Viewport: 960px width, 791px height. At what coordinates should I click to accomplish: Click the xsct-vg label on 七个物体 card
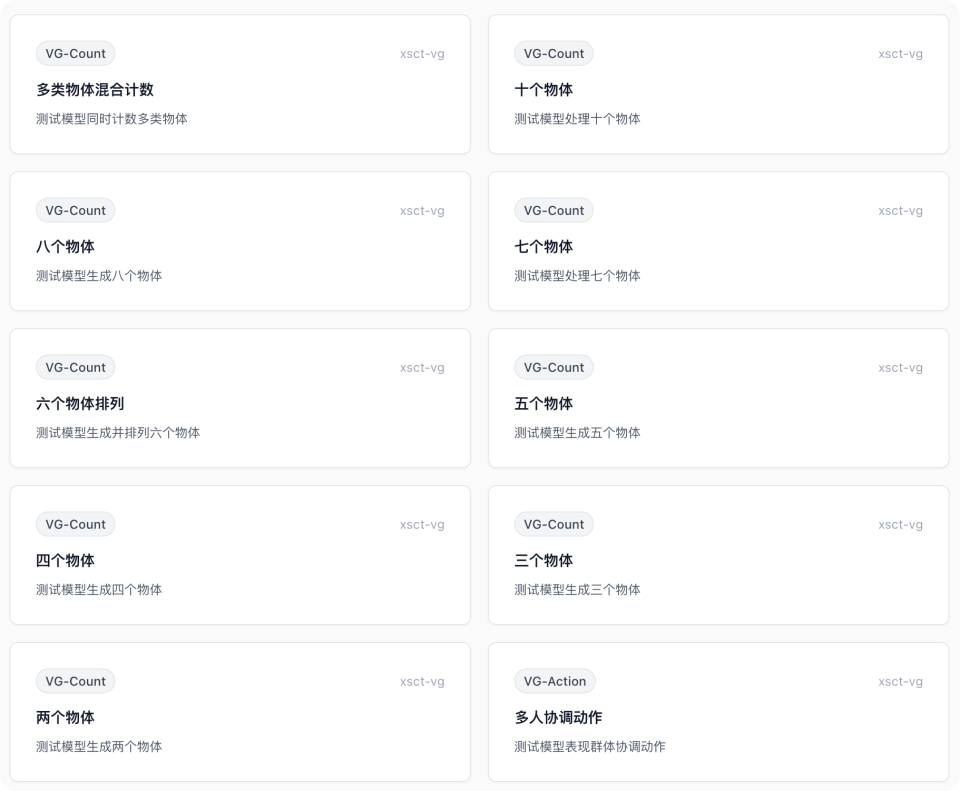pos(900,210)
